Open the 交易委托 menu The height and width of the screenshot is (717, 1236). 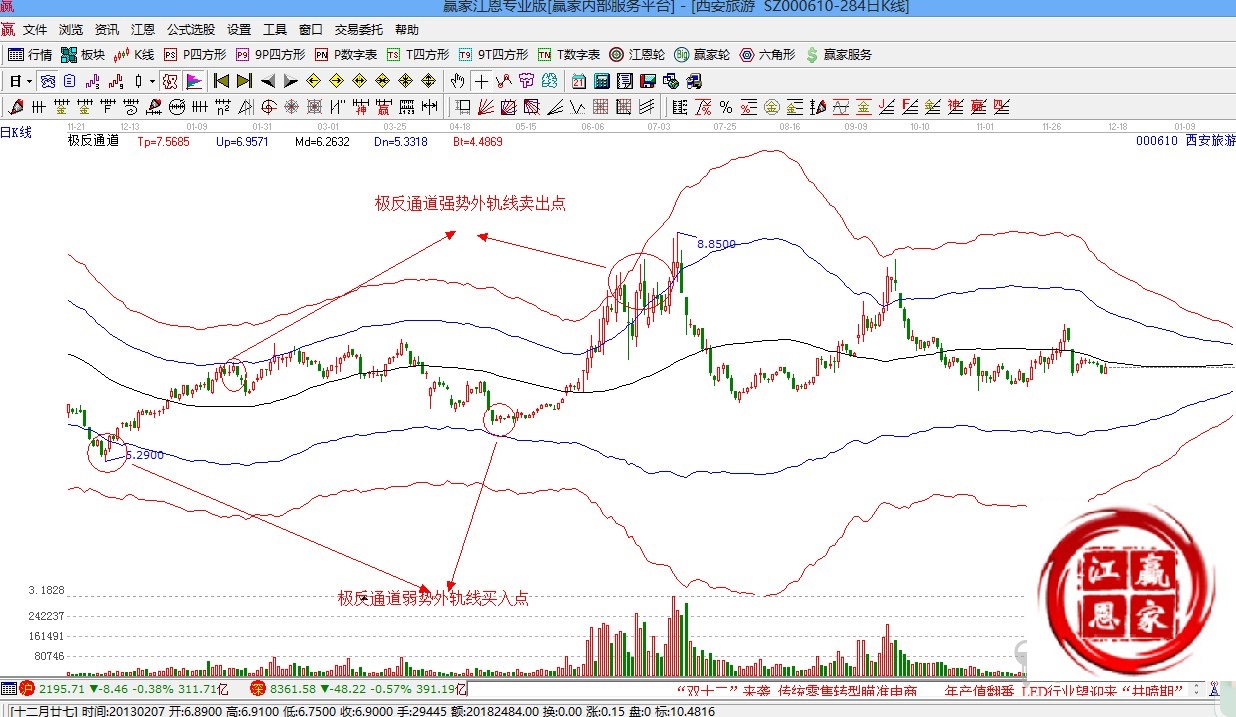(x=358, y=30)
